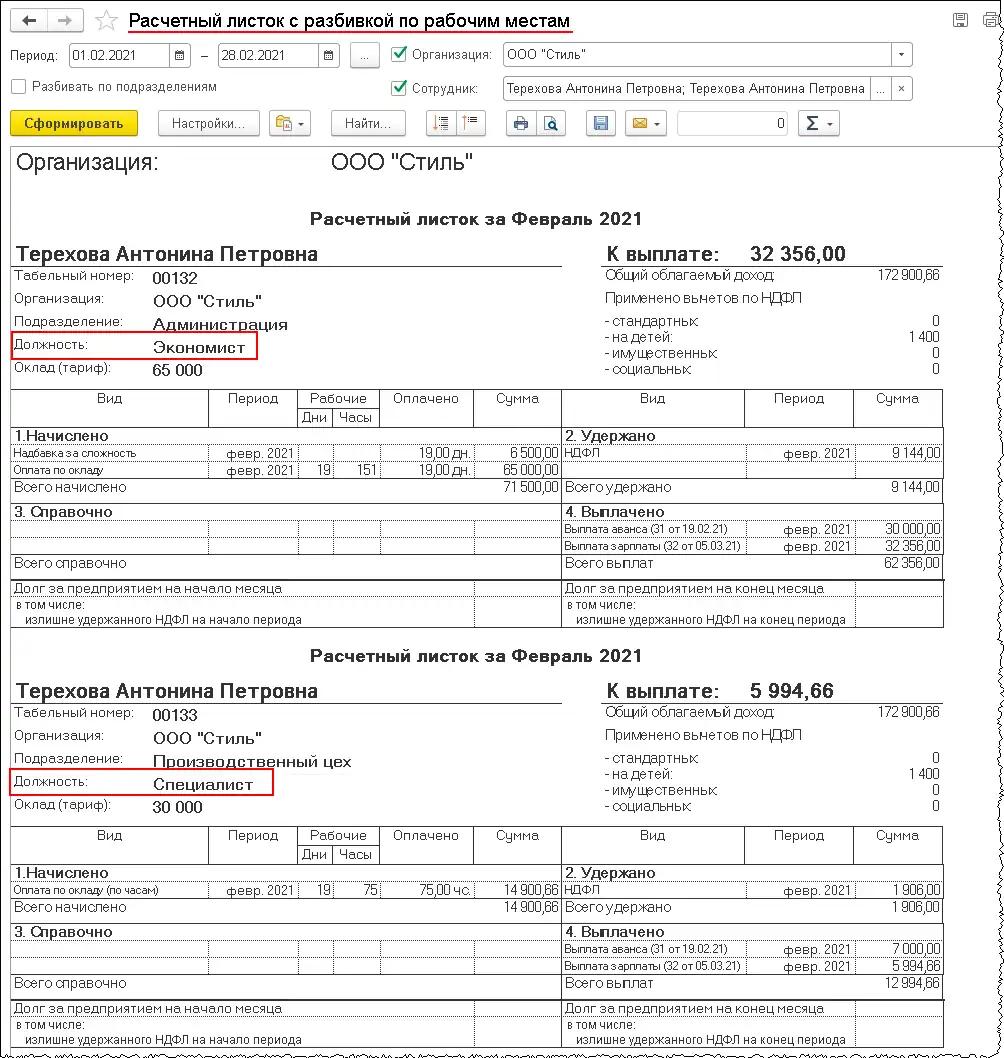Open the sum (Σ) dropdown
1004x1058 pixels.
[x=818, y=123]
